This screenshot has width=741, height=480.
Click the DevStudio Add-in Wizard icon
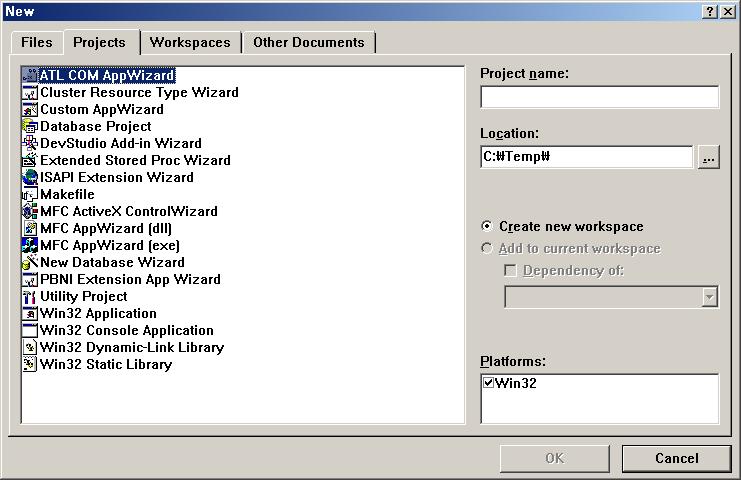click(x=30, y=143)
